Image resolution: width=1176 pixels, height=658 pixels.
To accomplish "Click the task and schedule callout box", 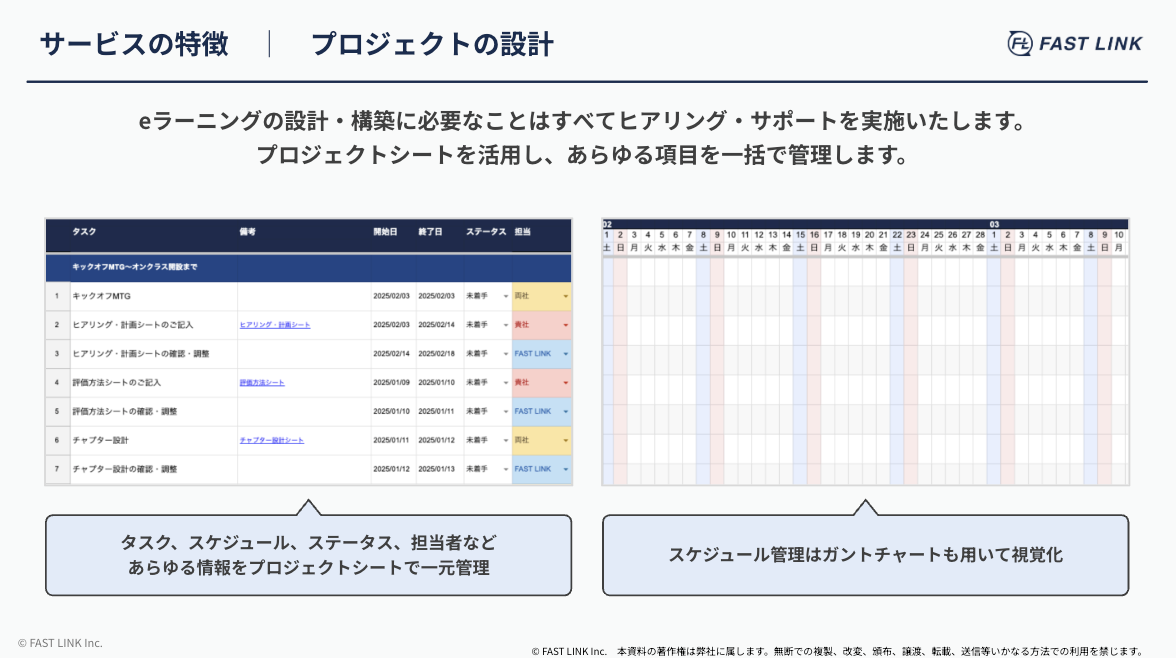I will click(x=308, y=555).
